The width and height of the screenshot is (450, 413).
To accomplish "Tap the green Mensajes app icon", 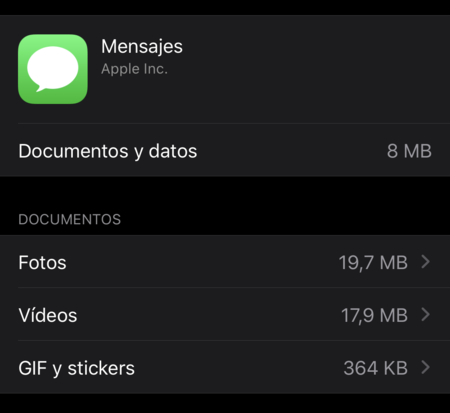I will pos(53,69).
